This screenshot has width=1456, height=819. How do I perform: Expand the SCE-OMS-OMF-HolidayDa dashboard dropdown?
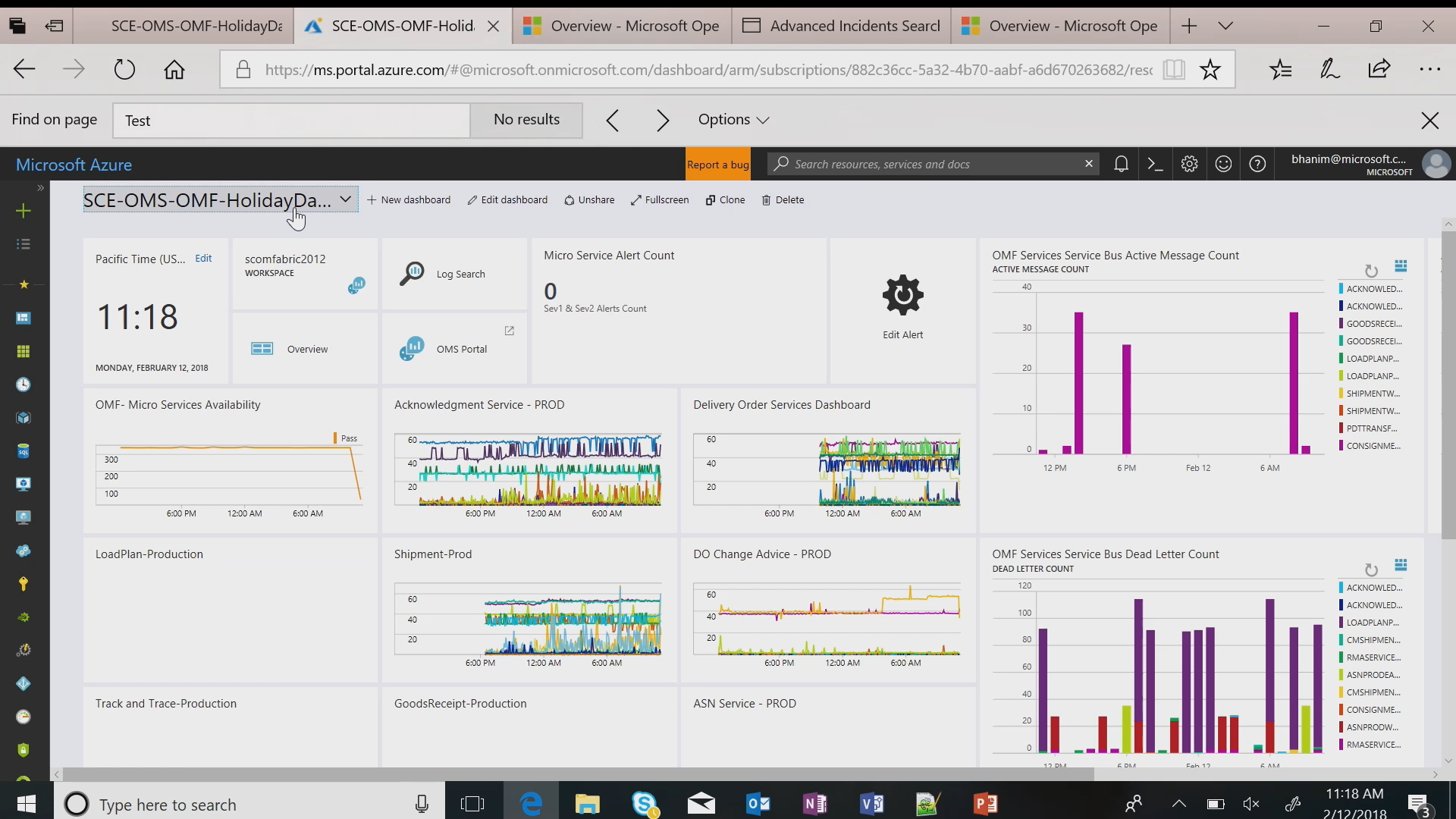[345, 199]
